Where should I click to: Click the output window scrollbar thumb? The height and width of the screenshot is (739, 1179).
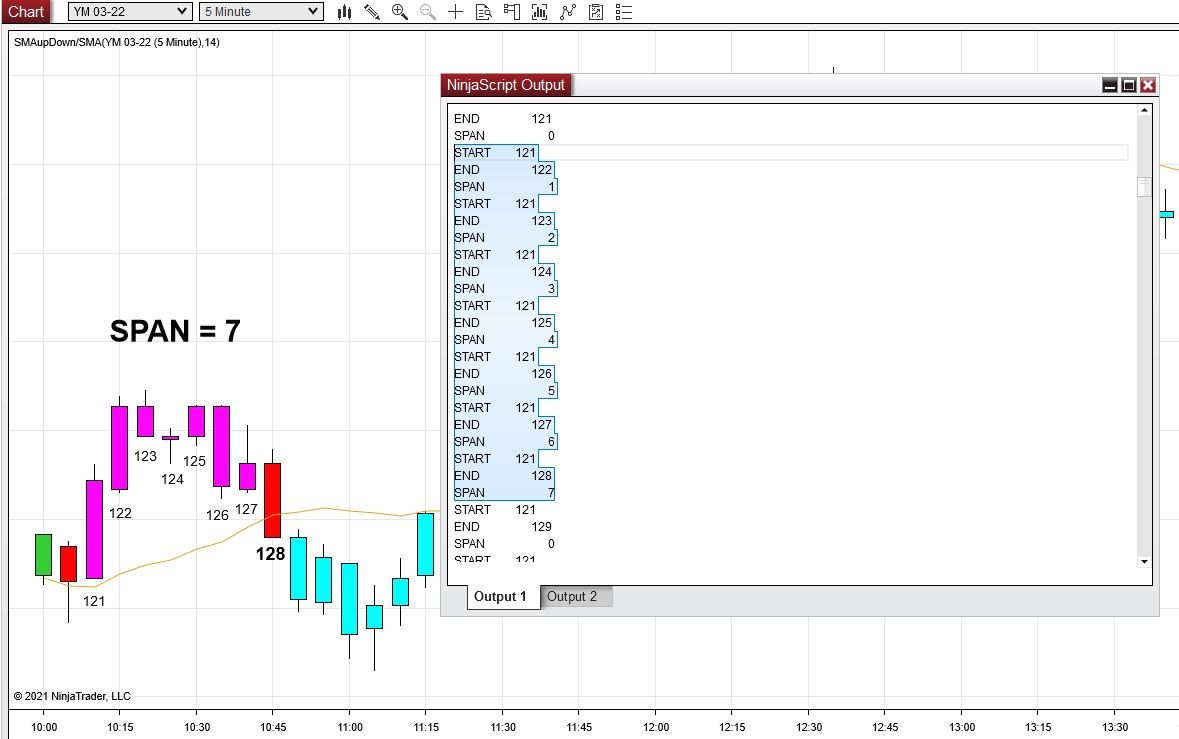pos(1144,187)
